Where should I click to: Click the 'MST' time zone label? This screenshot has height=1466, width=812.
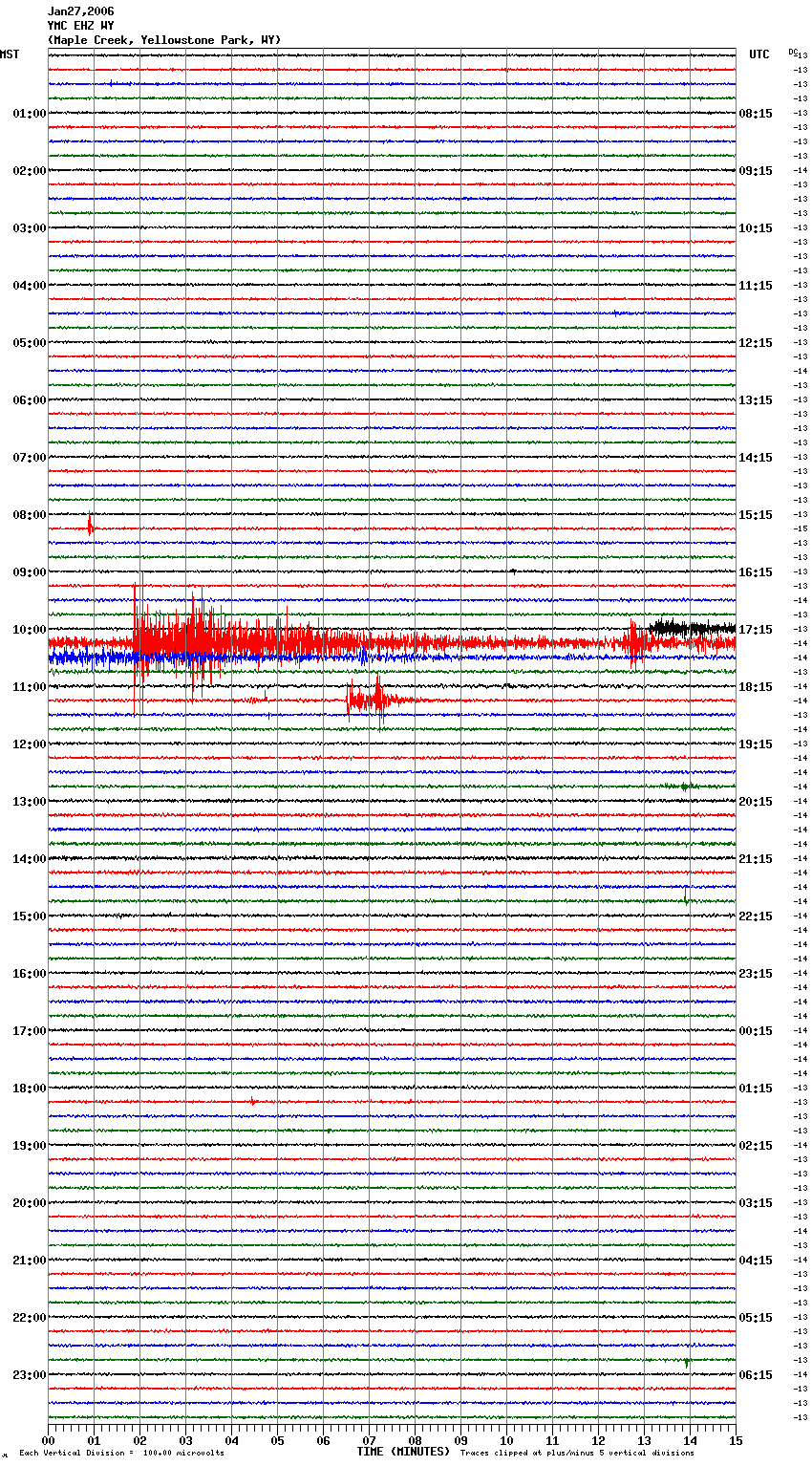(x=10, y=54)
